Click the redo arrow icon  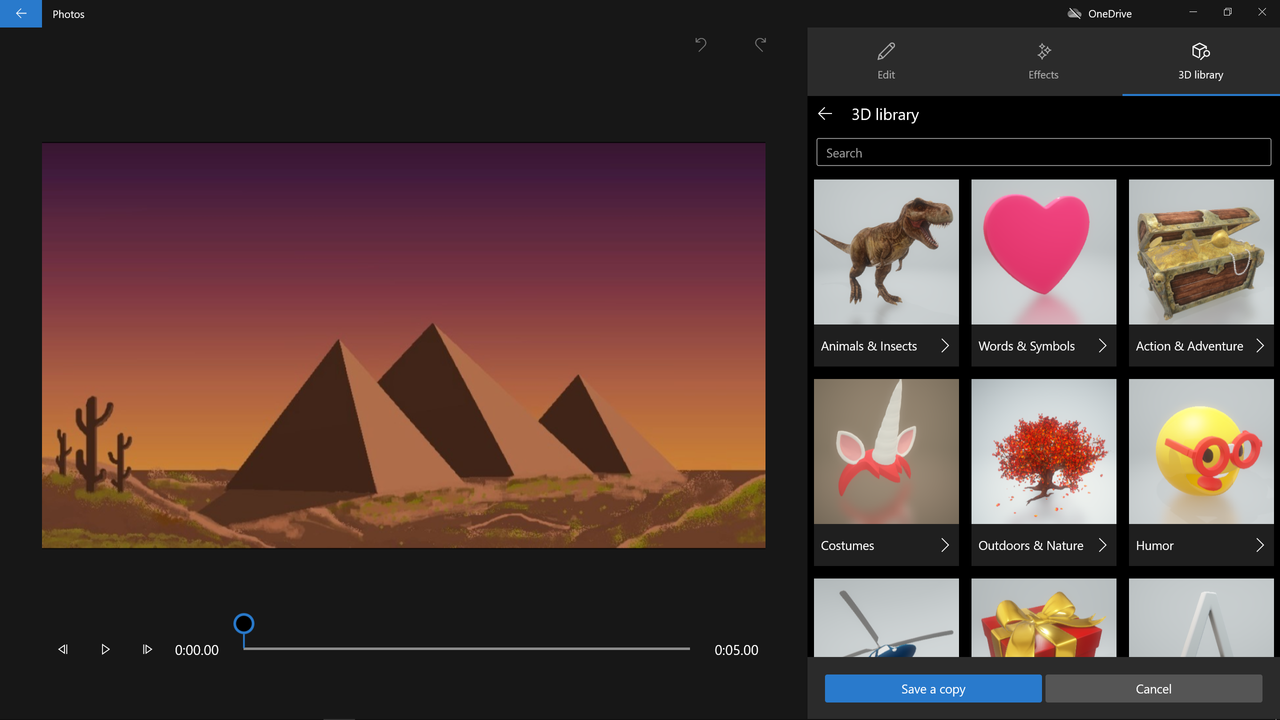tap(760, 44)
